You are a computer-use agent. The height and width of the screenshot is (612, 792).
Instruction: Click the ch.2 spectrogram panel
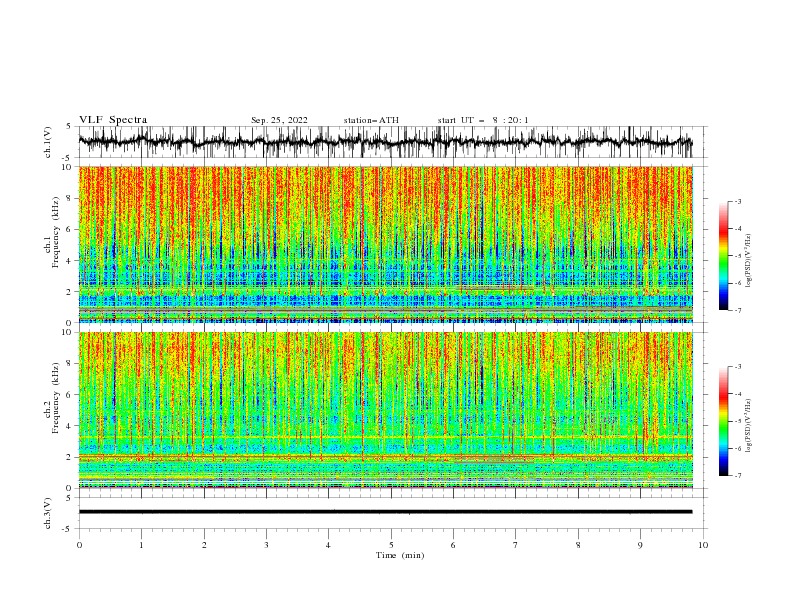385,410
